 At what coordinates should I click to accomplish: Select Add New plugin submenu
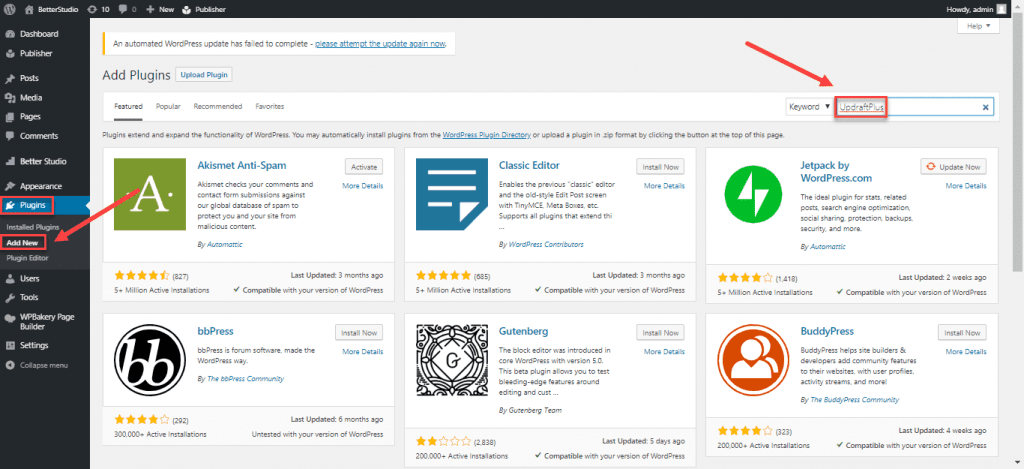[x=22, y=242]
